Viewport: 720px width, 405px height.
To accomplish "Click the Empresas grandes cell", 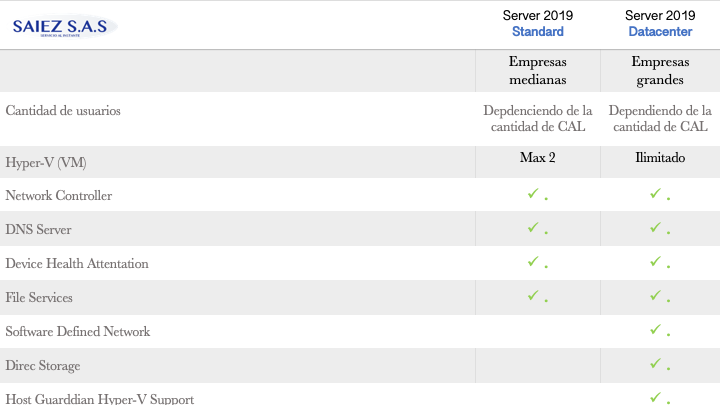I will tap(660, 70).
